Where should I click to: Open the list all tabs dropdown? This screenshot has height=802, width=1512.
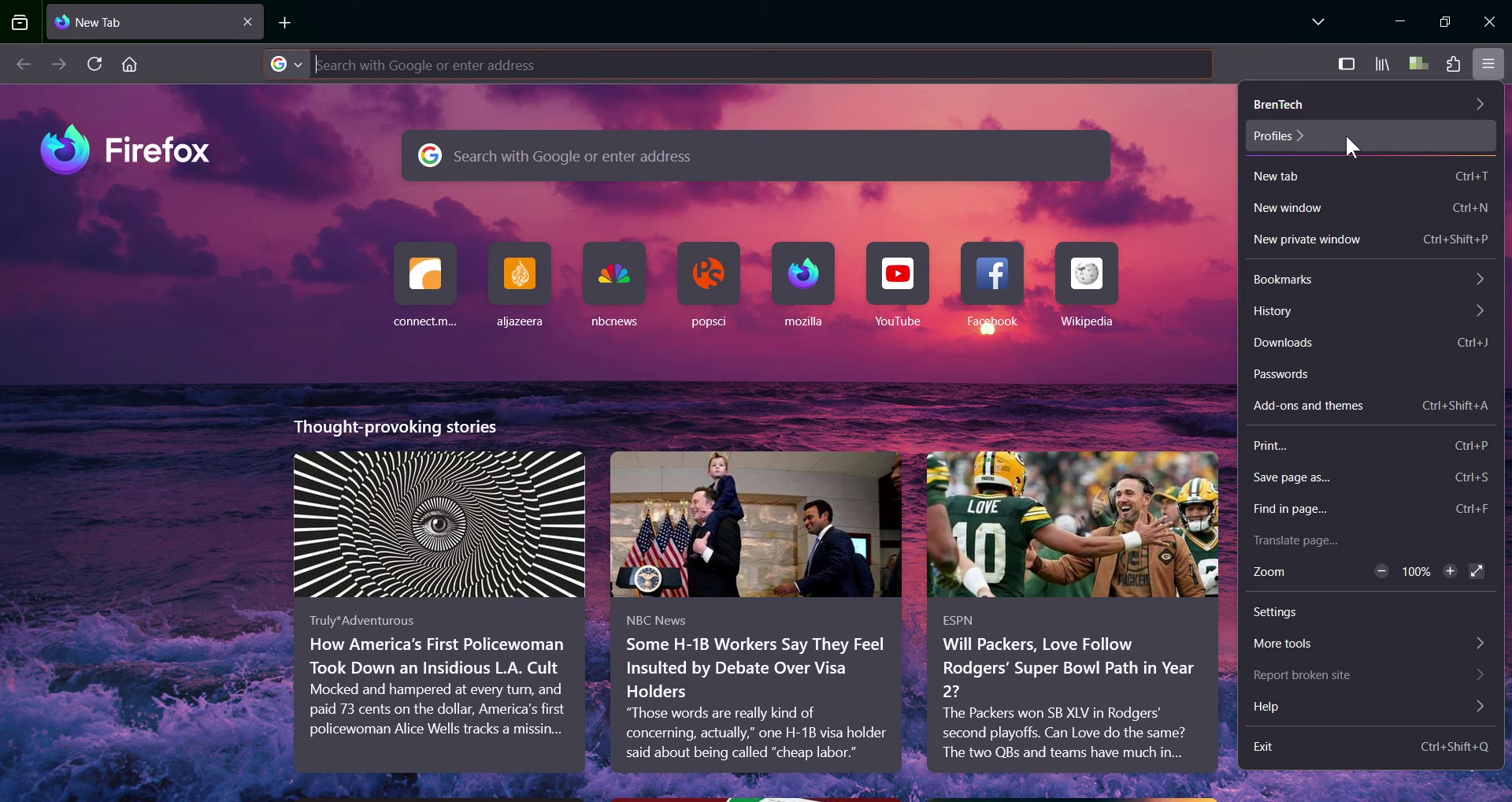tap(1319, 22)
